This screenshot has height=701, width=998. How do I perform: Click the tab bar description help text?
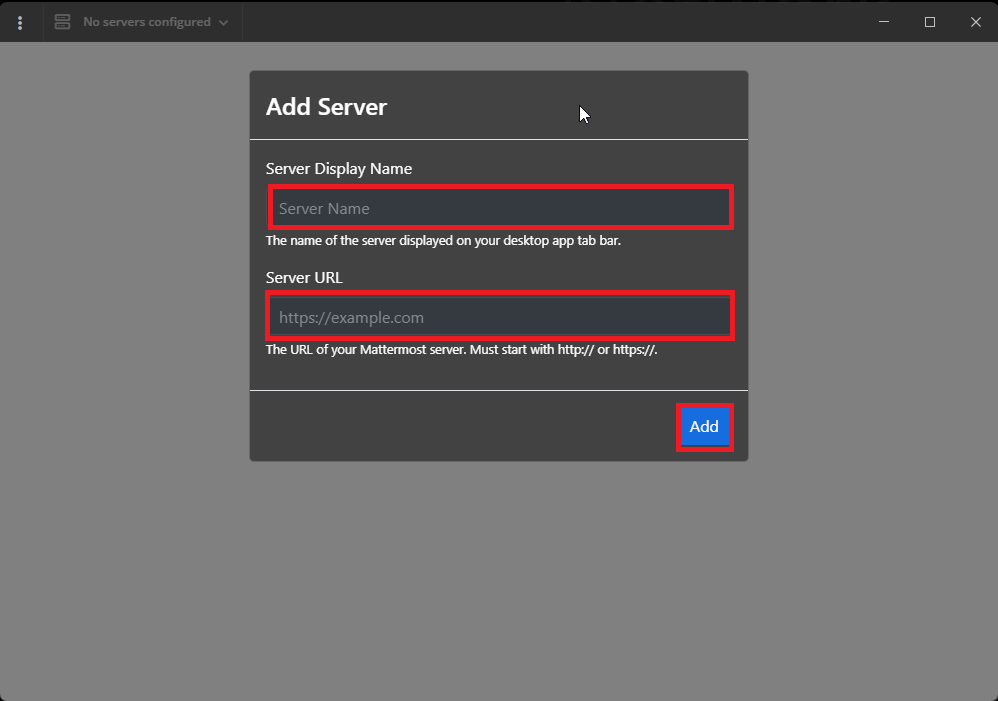[x=443, y=241]
